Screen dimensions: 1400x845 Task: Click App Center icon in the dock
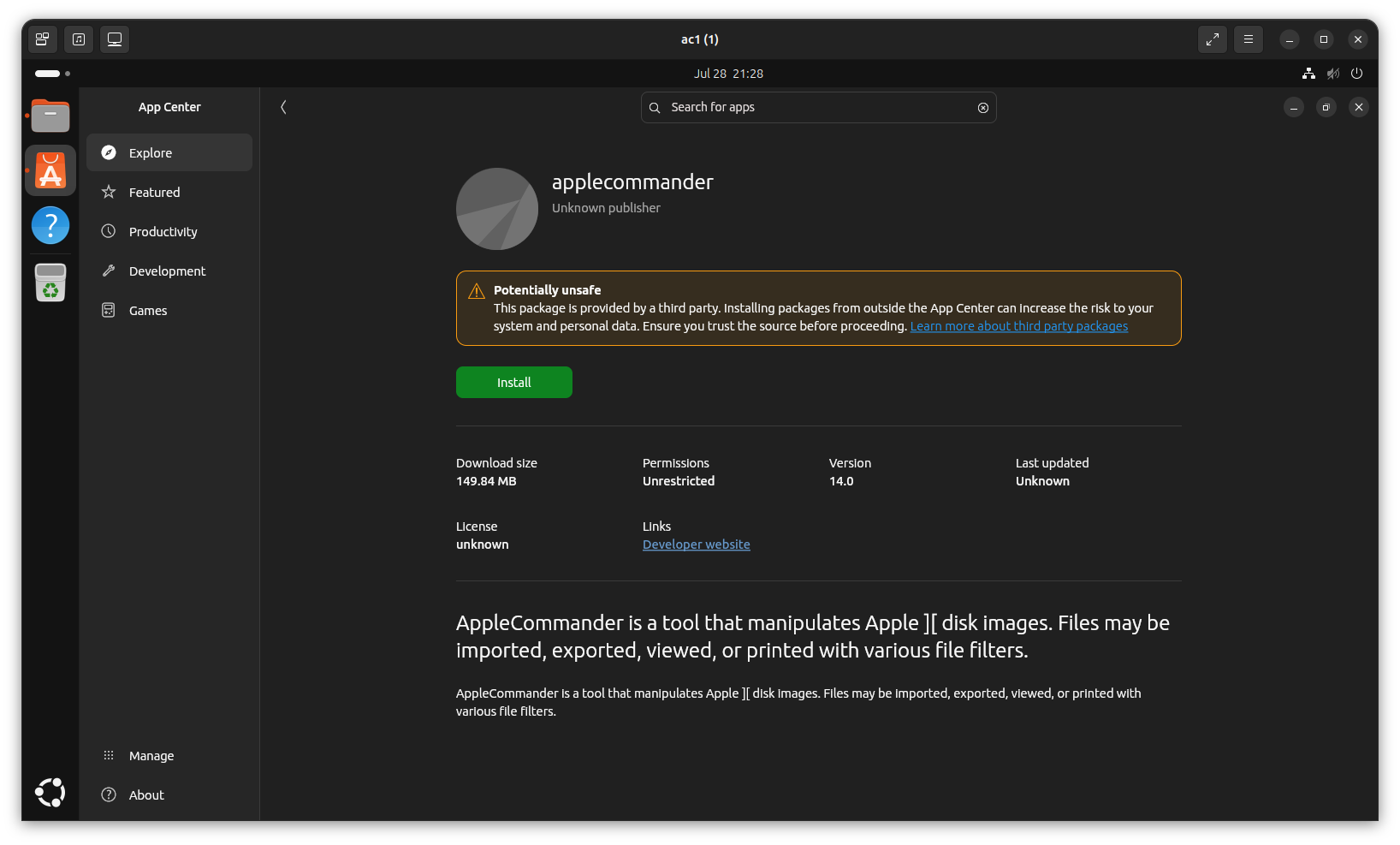click(50, 170)
